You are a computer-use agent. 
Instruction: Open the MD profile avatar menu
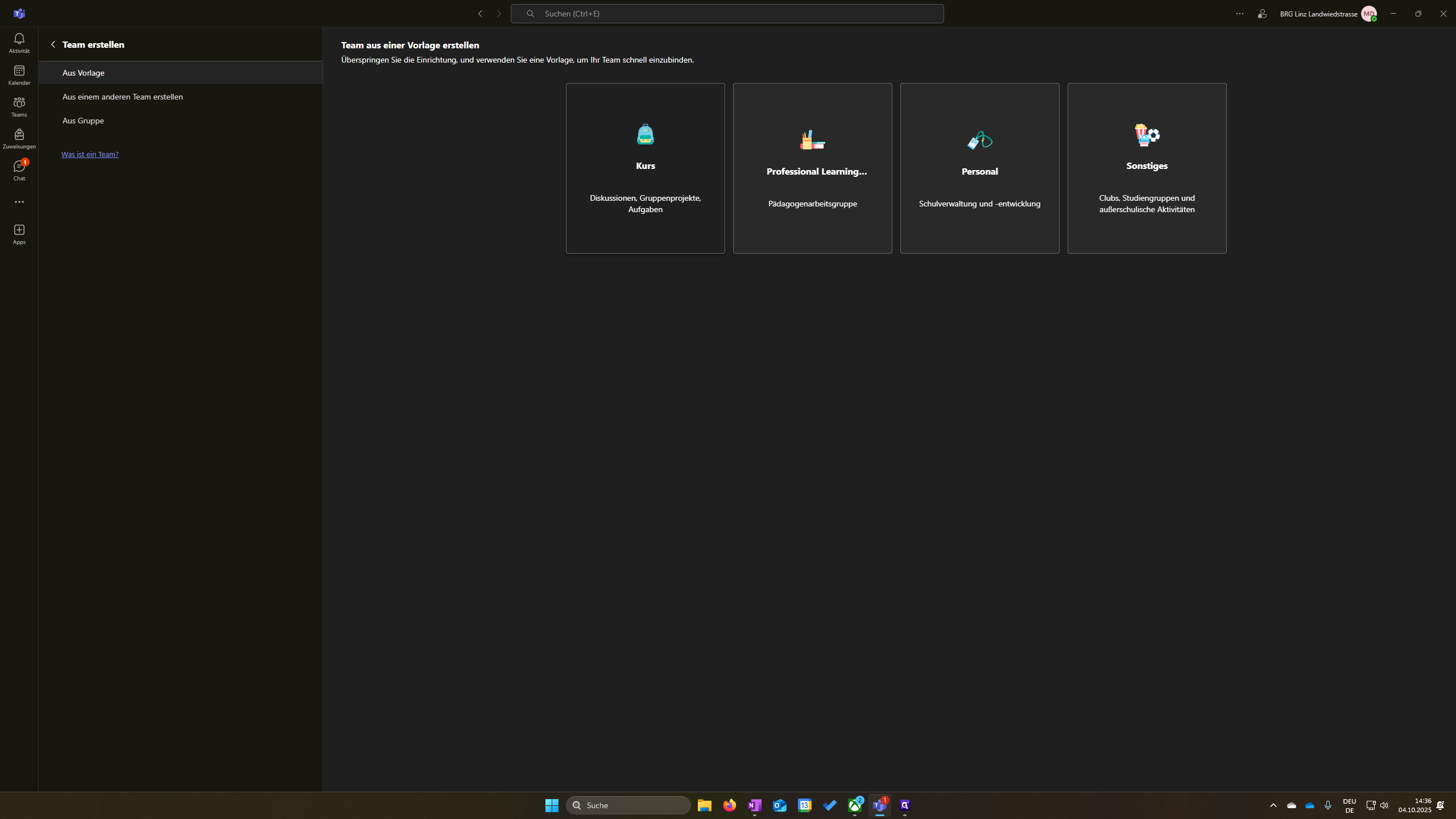click(1368, 14)
